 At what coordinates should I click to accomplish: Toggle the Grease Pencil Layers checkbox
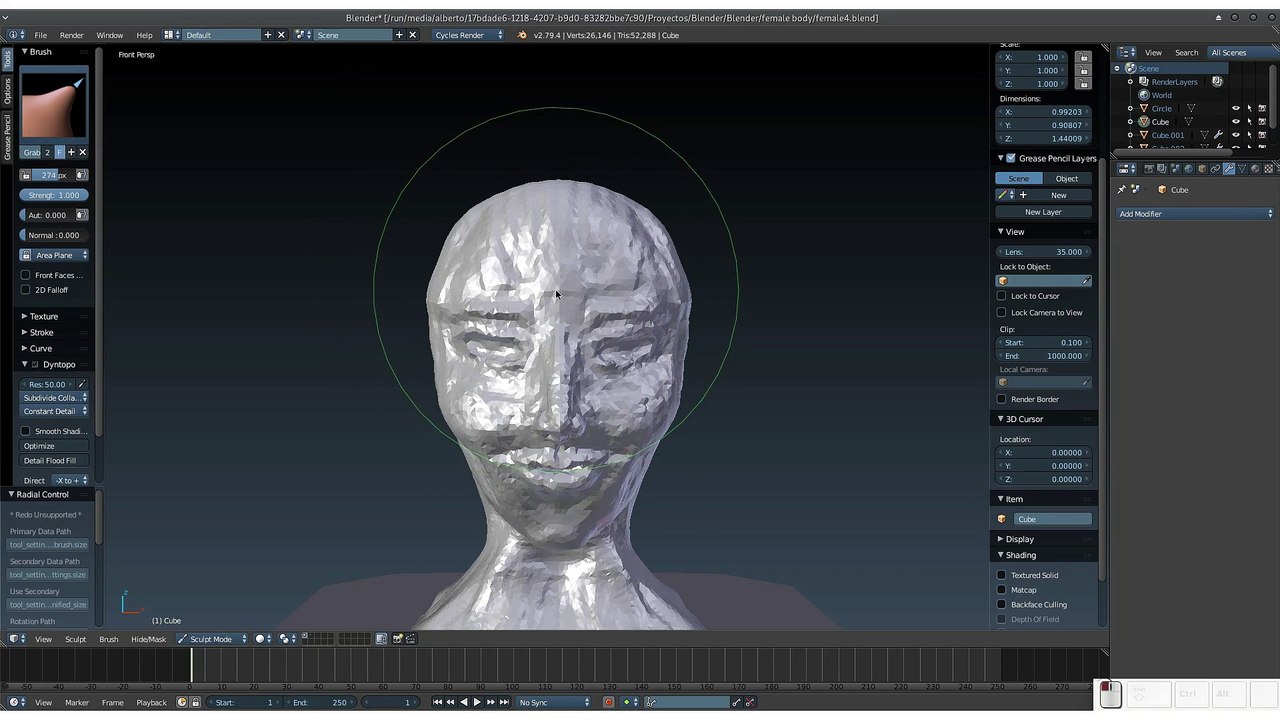[x=1011, y=158]
